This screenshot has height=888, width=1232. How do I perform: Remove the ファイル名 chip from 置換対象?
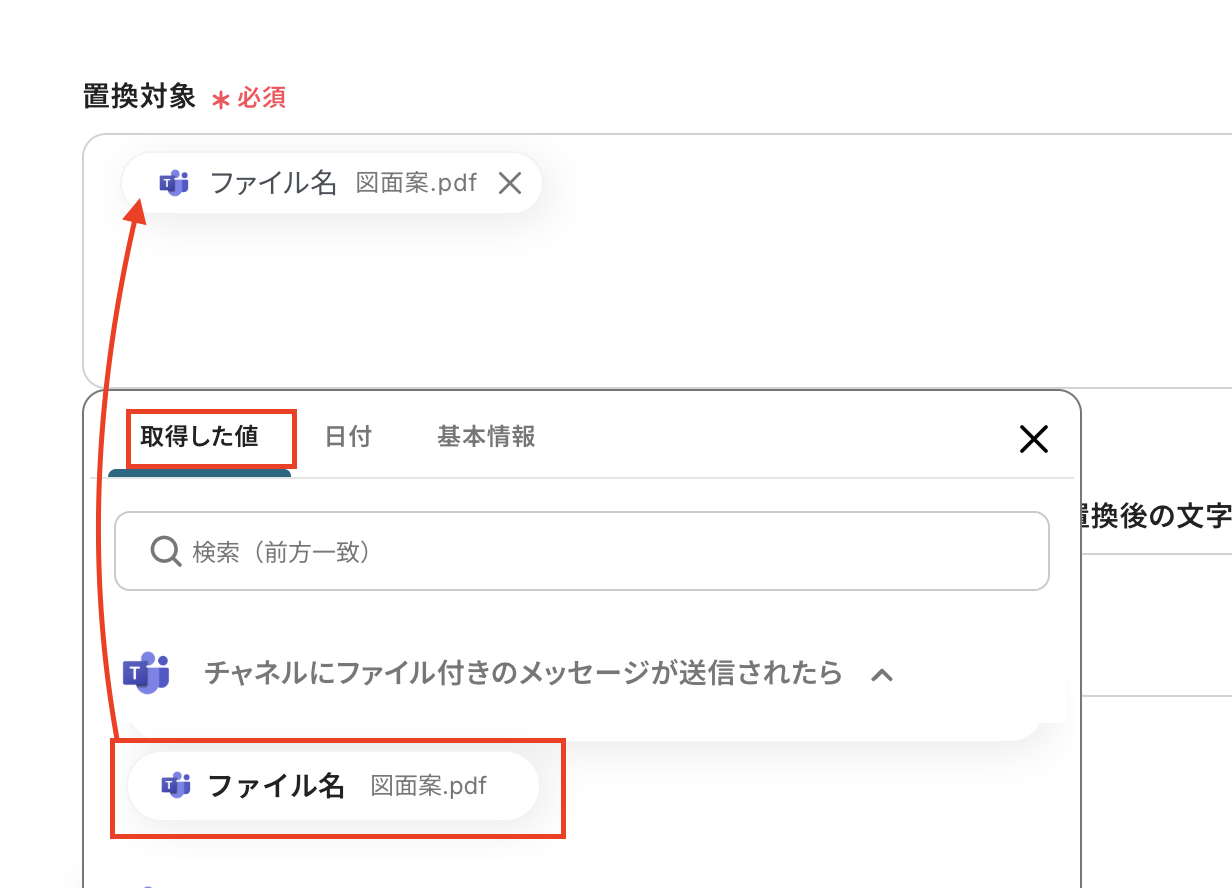(510, 183)
